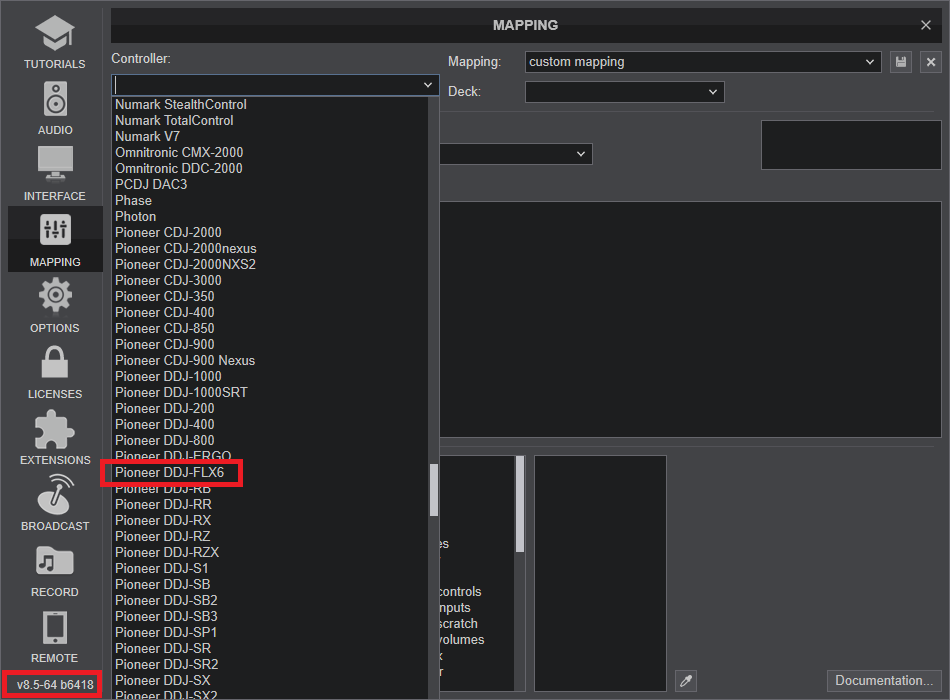Pick Pioneer CDJ-2000 from list
The height and width of the screenshot is (700, 950).
click(168, 233)
